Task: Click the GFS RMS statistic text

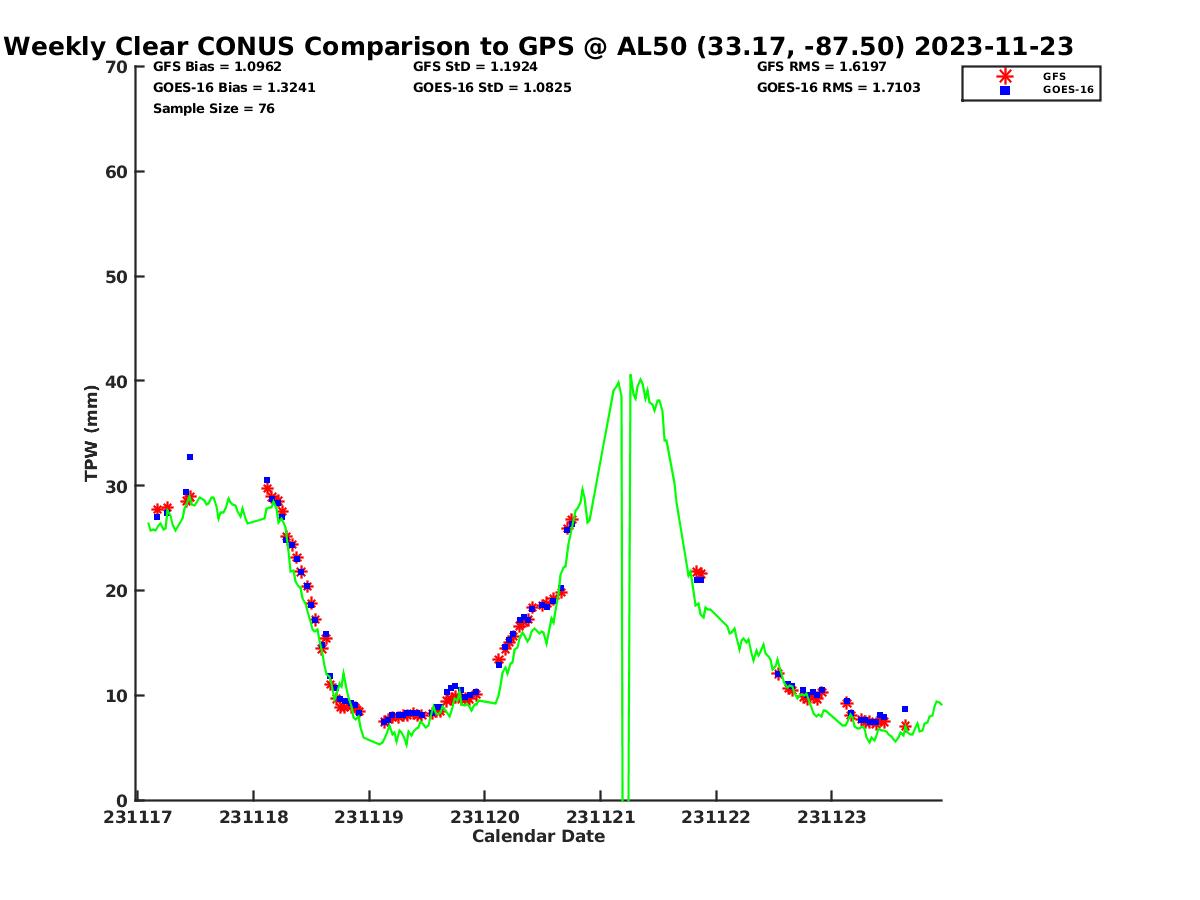Action: pos(821,67)
